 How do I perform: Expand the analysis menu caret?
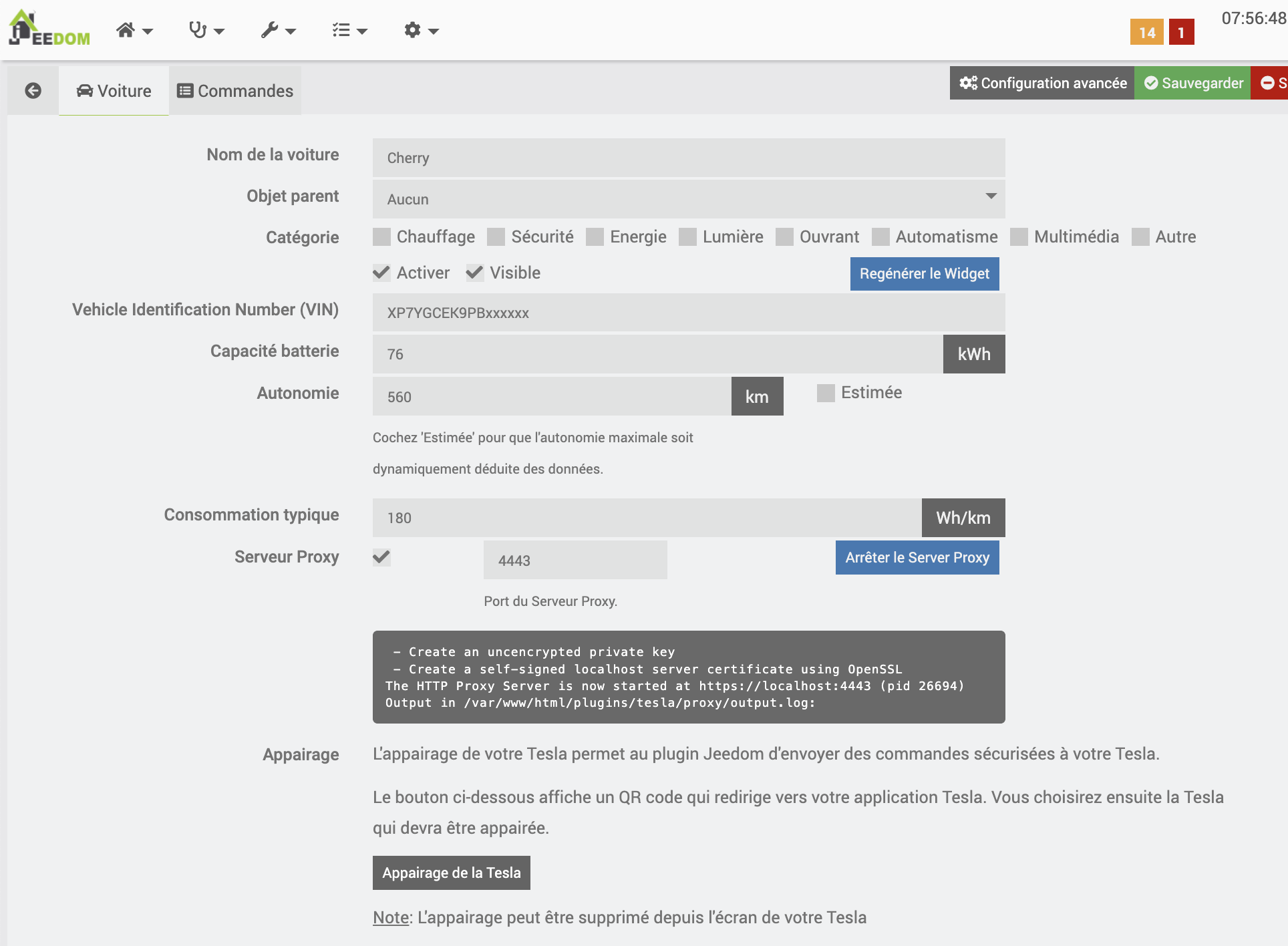click(x=219, y=31)
